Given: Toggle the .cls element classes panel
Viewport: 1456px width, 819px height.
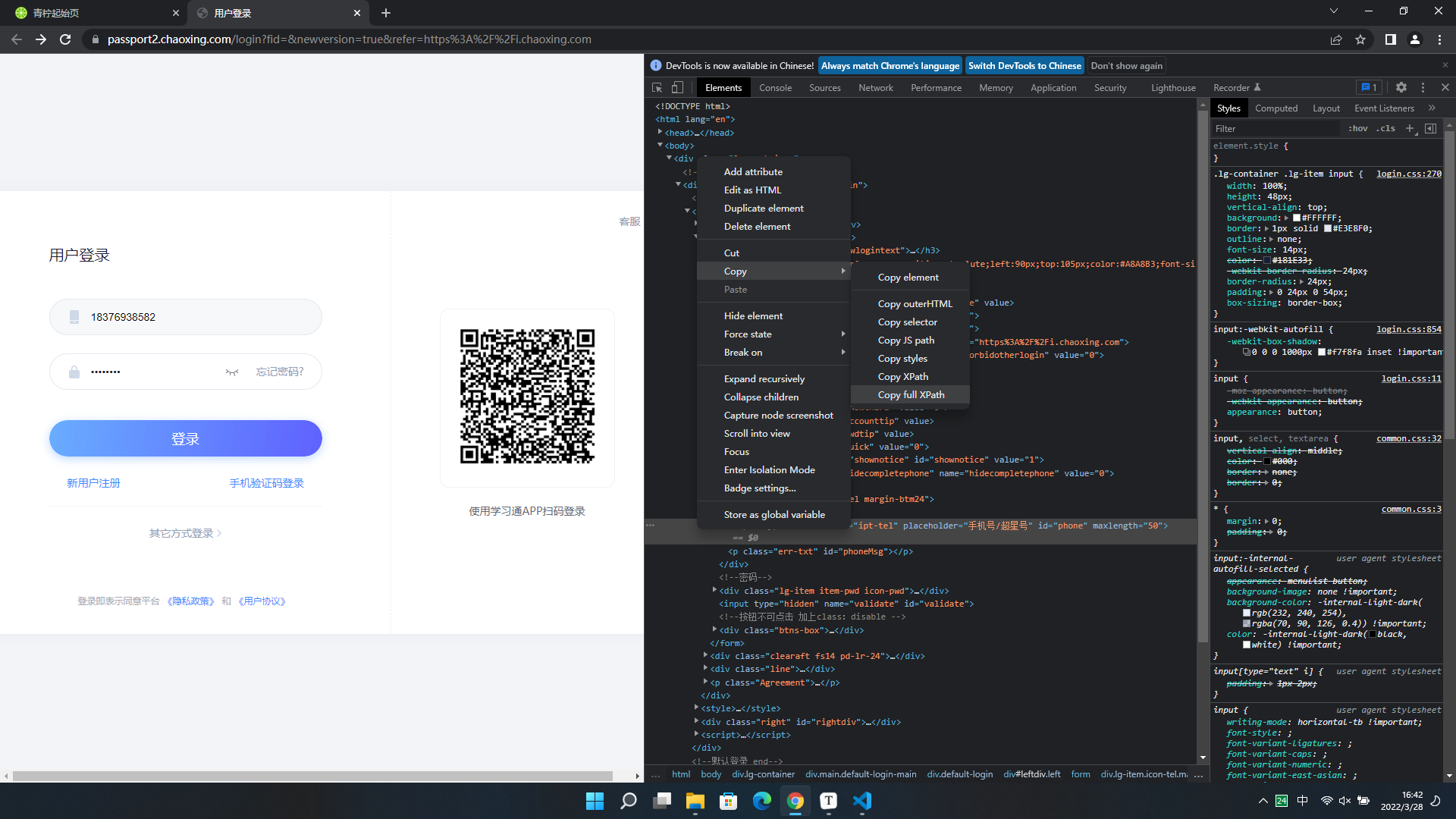Looking at the screenshot, I should click(x=1386, y=128).
